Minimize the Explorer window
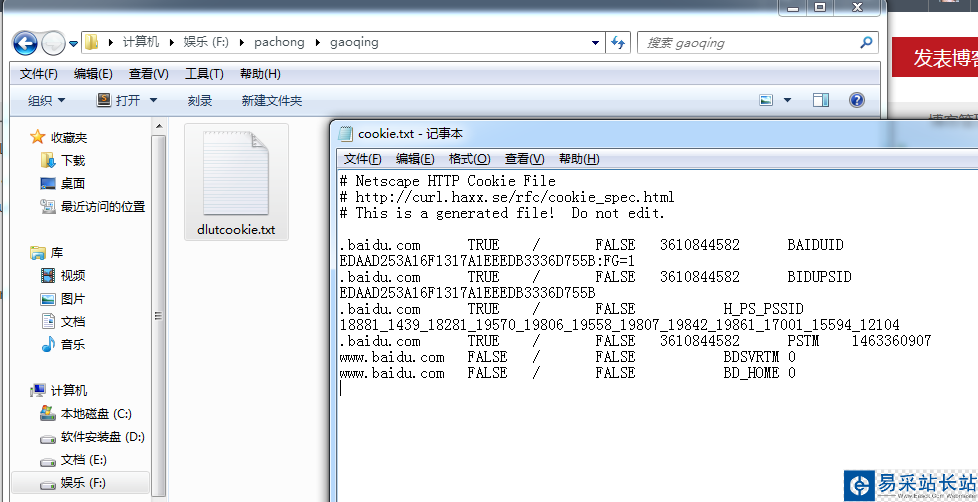 (792, 7)
